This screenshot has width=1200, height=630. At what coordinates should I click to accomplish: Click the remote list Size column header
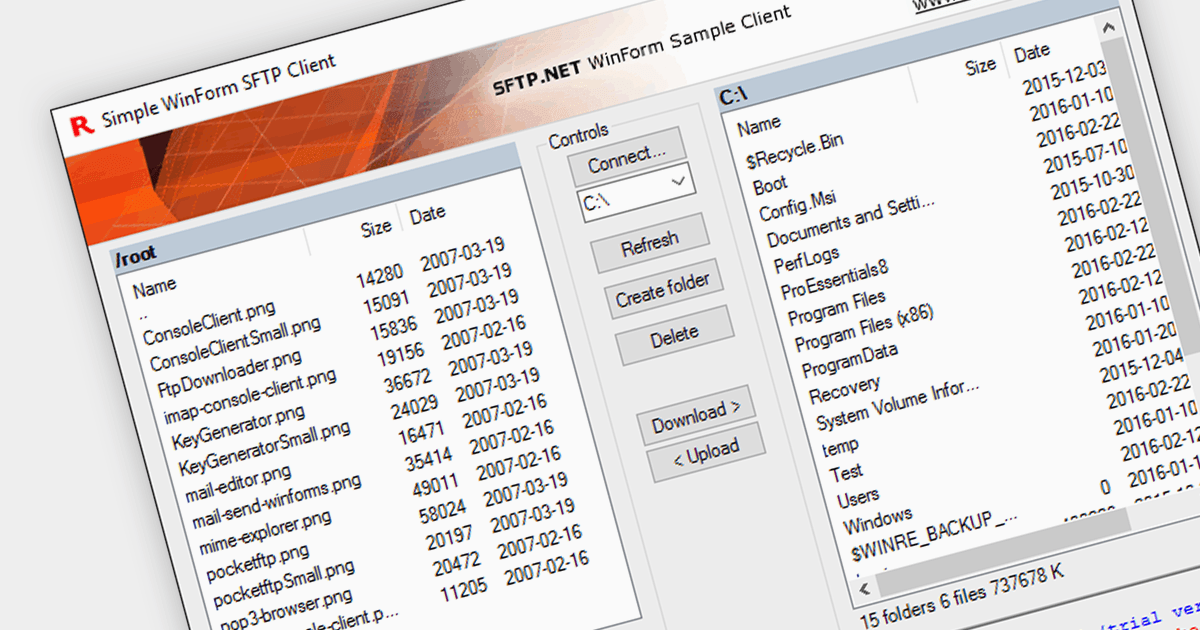[376, 227]
